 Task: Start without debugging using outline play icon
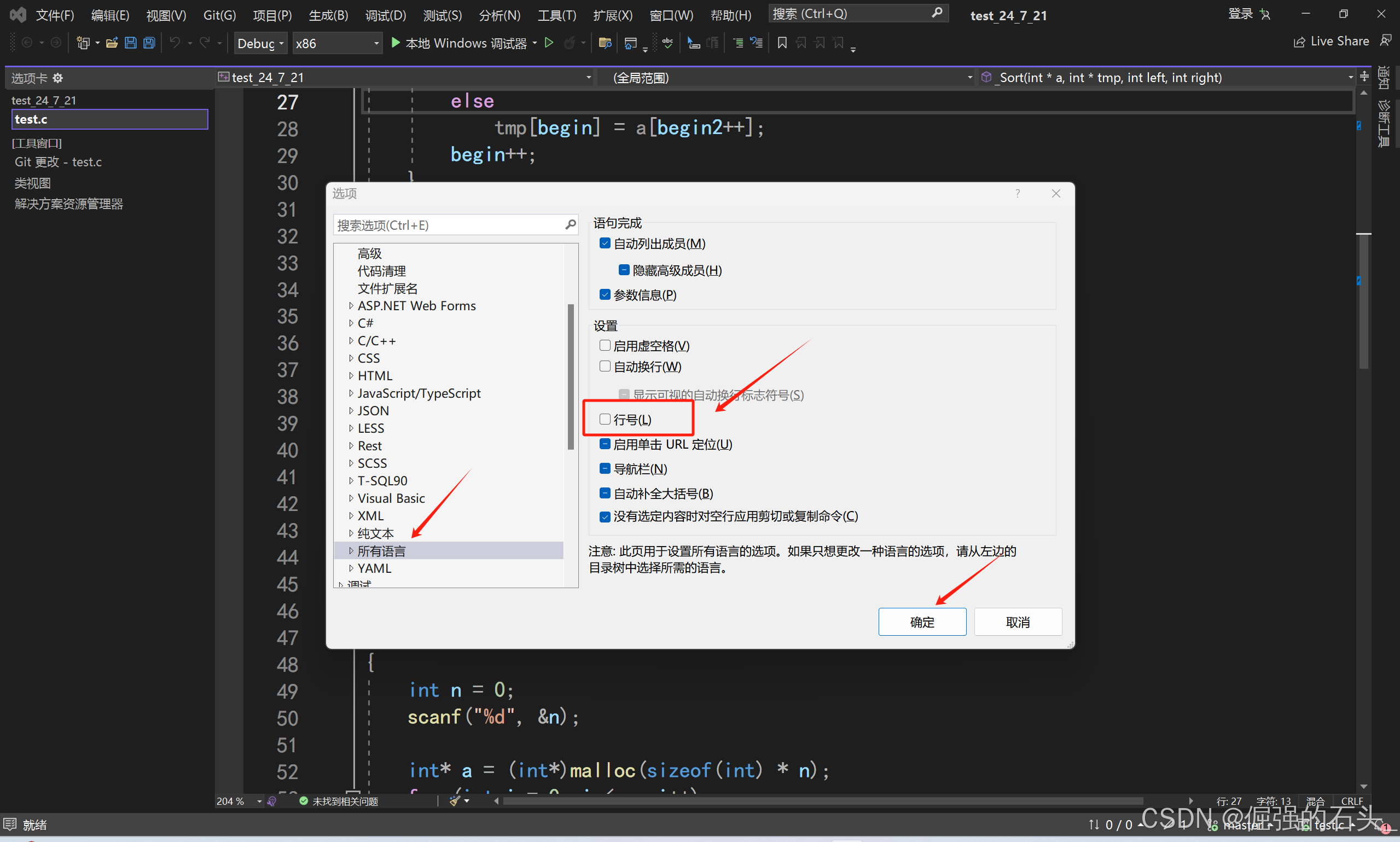click(x=549, y=43)
